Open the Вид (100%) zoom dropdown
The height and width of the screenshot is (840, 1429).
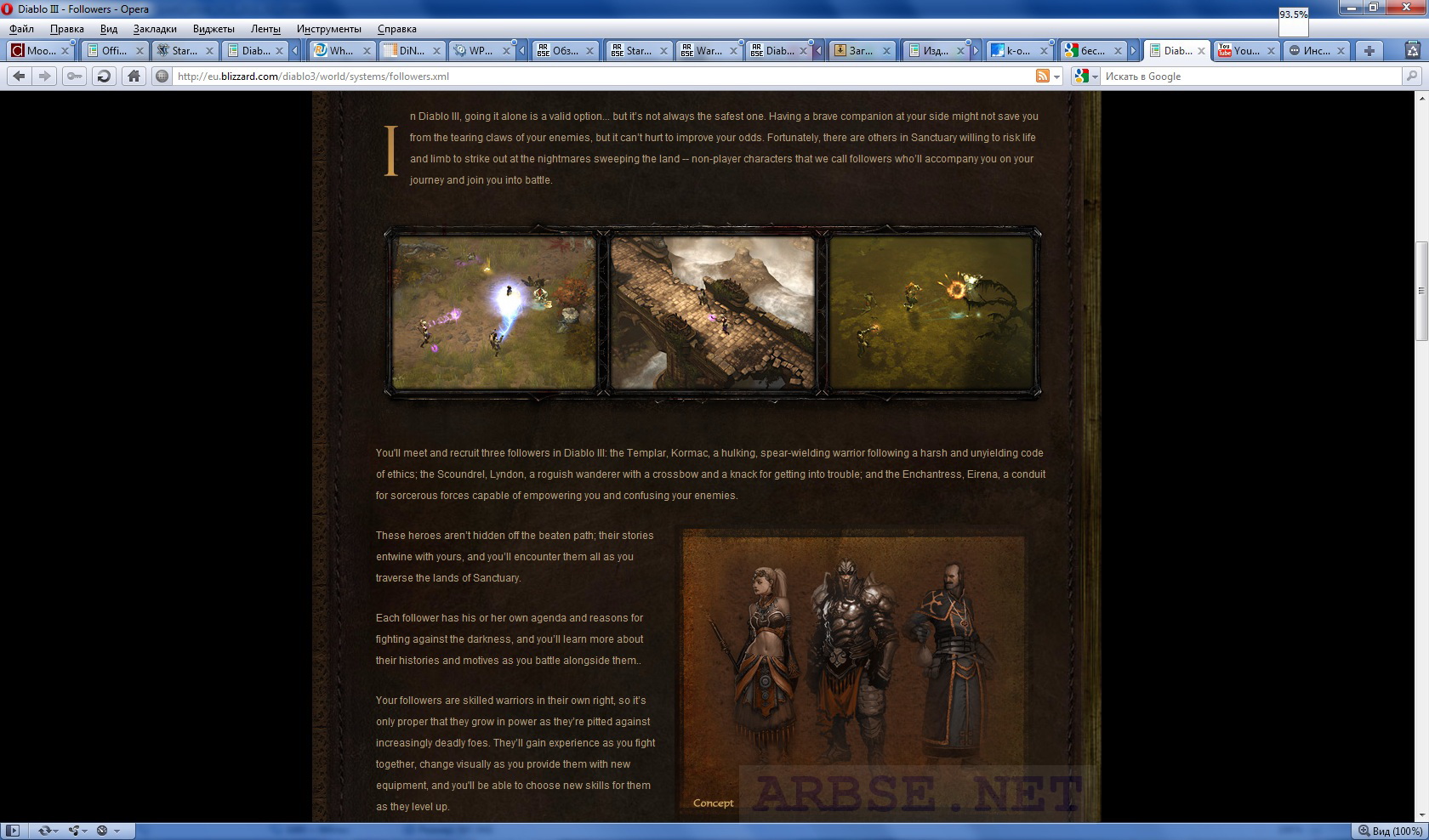point(1390,831)
